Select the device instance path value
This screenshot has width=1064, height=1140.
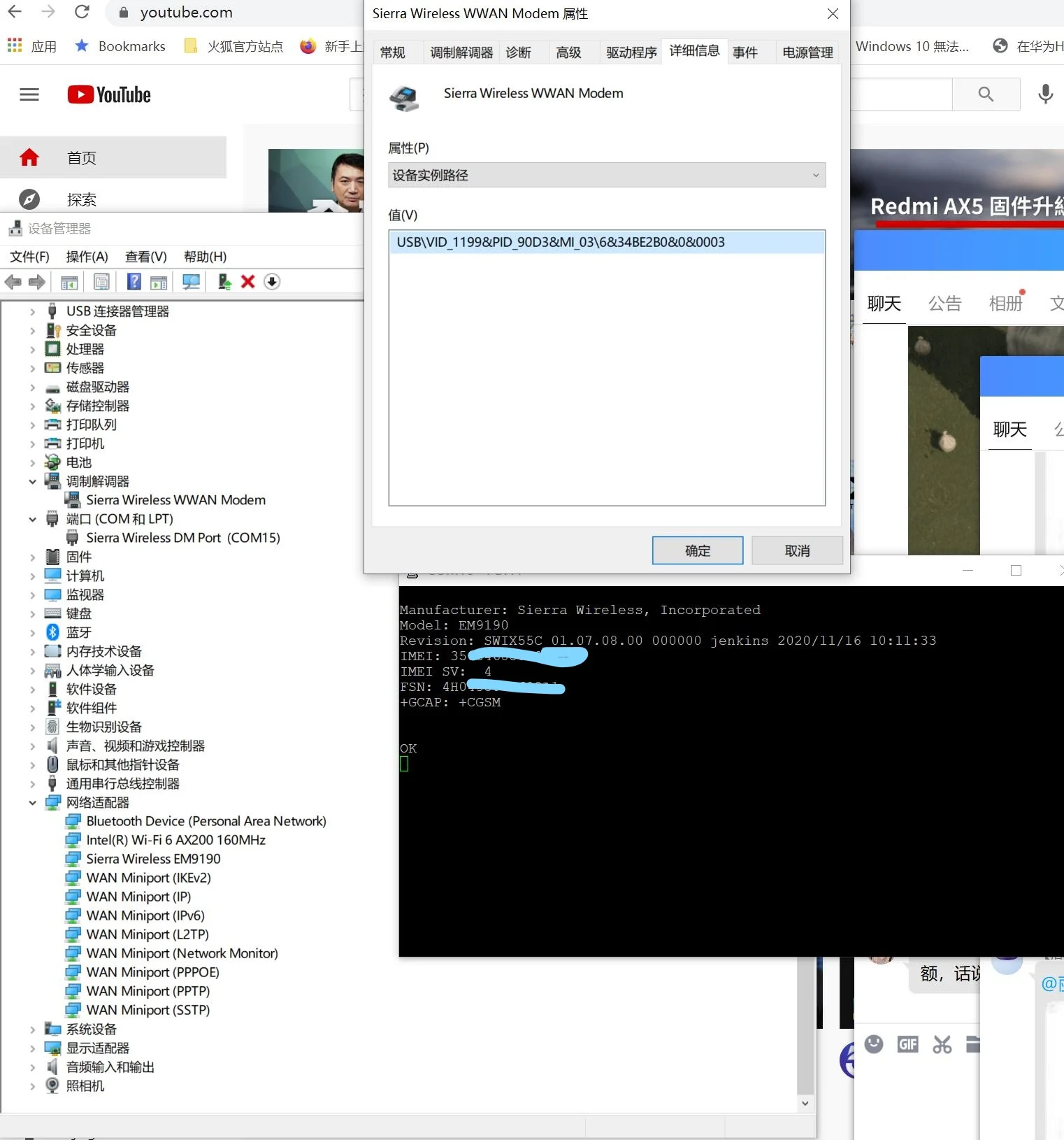tap(607, 242)
